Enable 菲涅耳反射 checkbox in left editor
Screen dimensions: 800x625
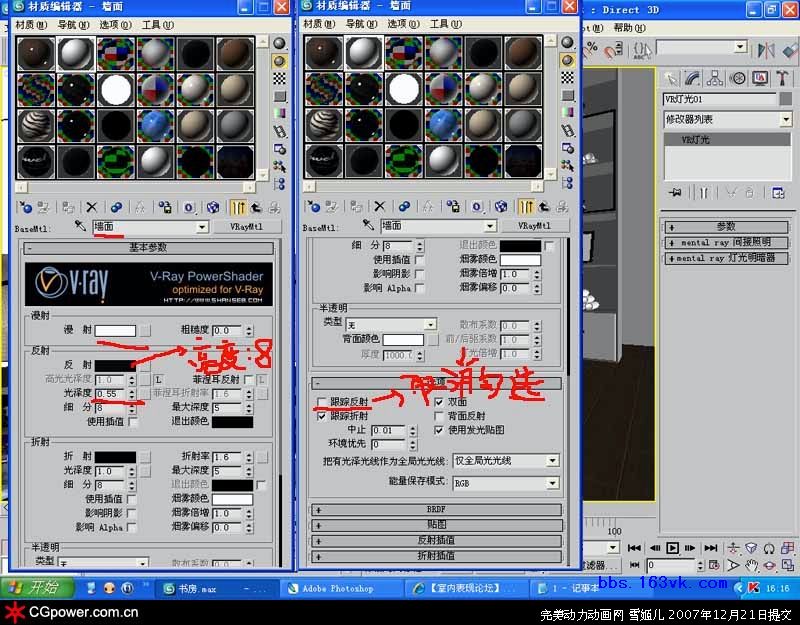[x=248, y=380]
